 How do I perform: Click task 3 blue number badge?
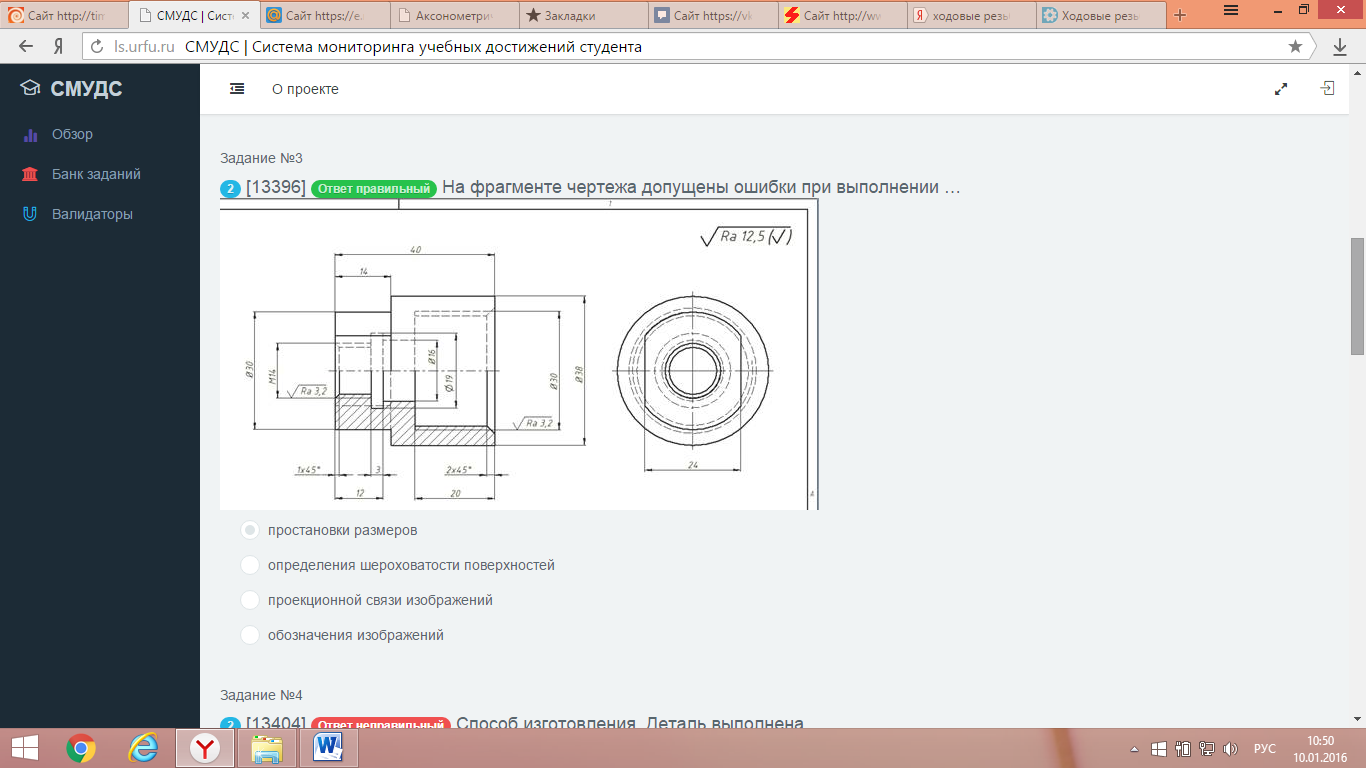(x=230, y=189)
